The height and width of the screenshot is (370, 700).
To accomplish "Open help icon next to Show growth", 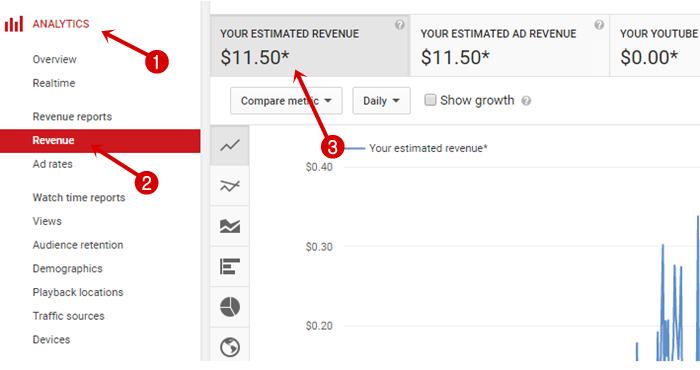I will [x=526, y=101].
